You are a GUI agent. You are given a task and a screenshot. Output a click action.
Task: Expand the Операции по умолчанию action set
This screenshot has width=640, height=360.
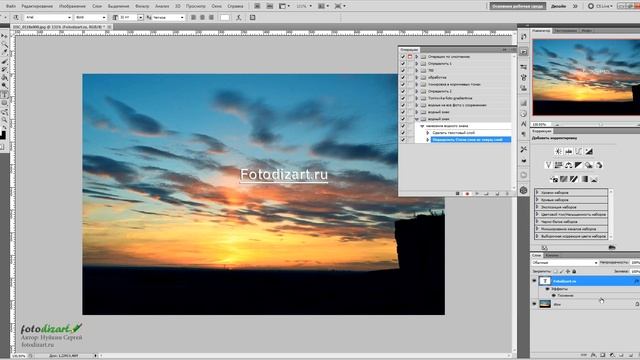point(417,57)
